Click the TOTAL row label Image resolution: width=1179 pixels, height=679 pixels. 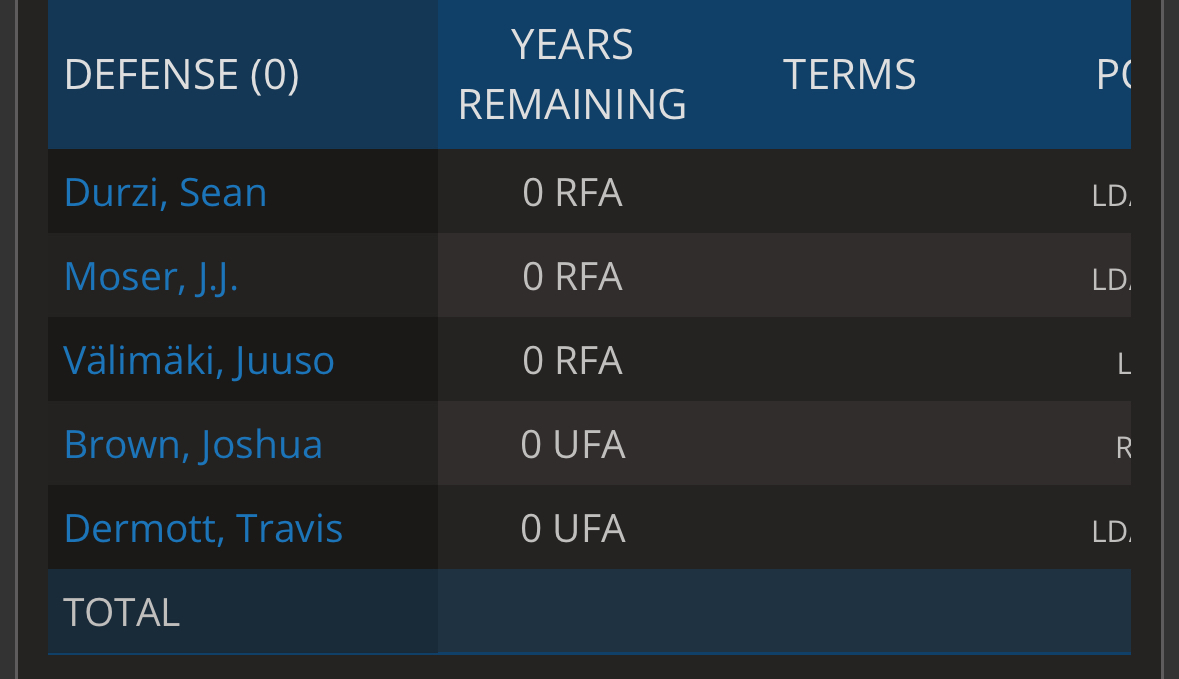pos(122,612)
